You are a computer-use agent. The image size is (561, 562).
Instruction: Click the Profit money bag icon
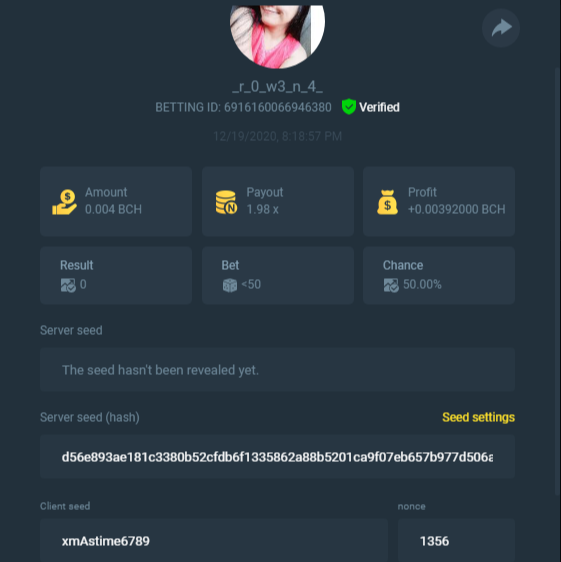[x=388, y=202]
